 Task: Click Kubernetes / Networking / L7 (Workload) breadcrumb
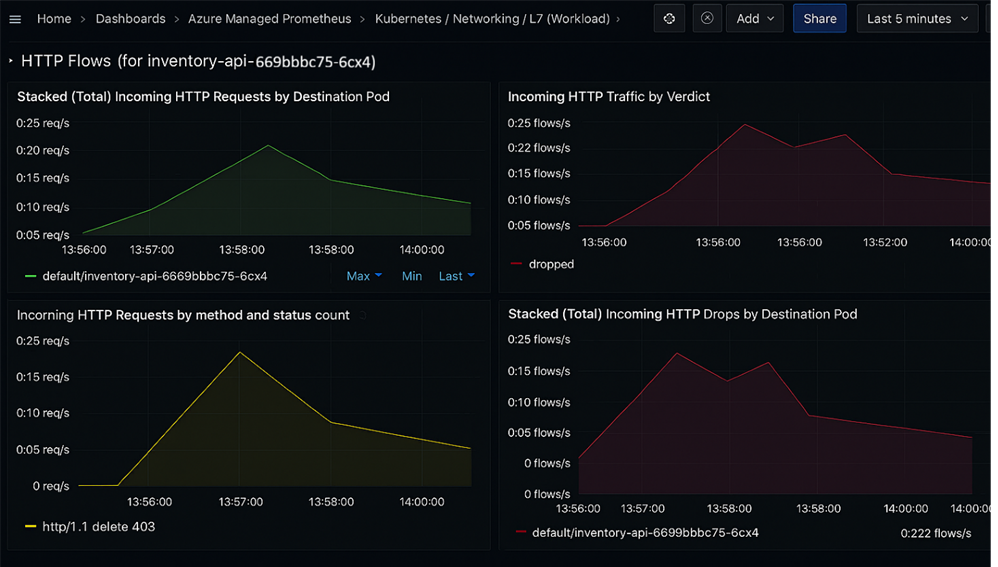[x=492, y=19]
